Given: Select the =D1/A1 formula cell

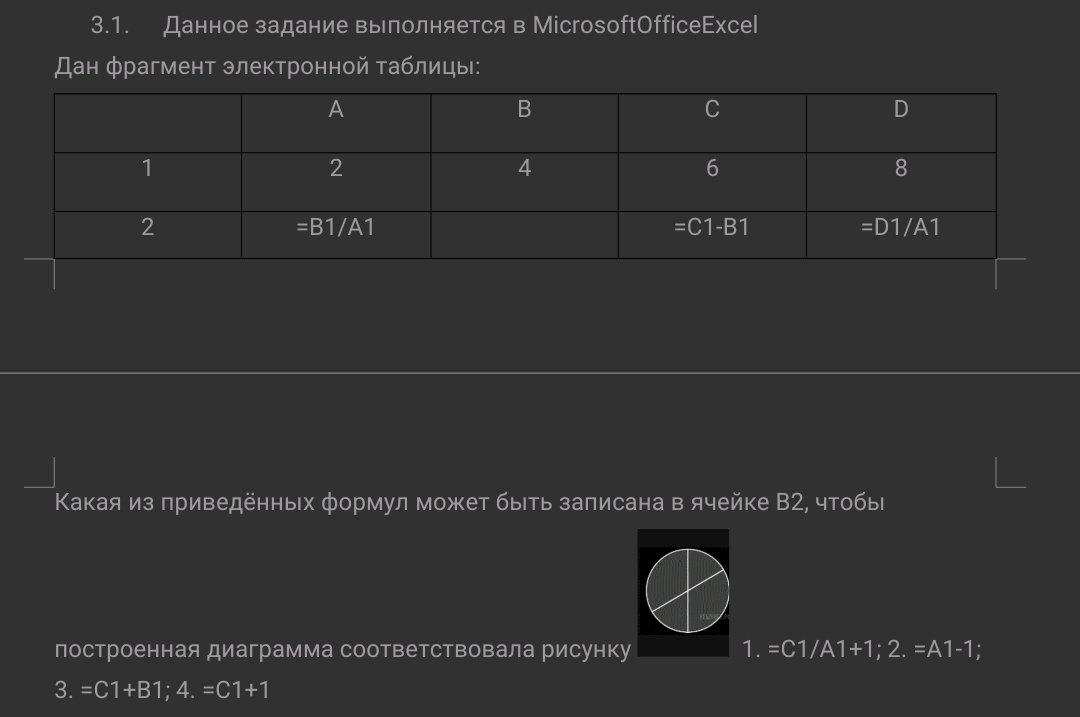Looking at the screenshot, I should point(901,235).
